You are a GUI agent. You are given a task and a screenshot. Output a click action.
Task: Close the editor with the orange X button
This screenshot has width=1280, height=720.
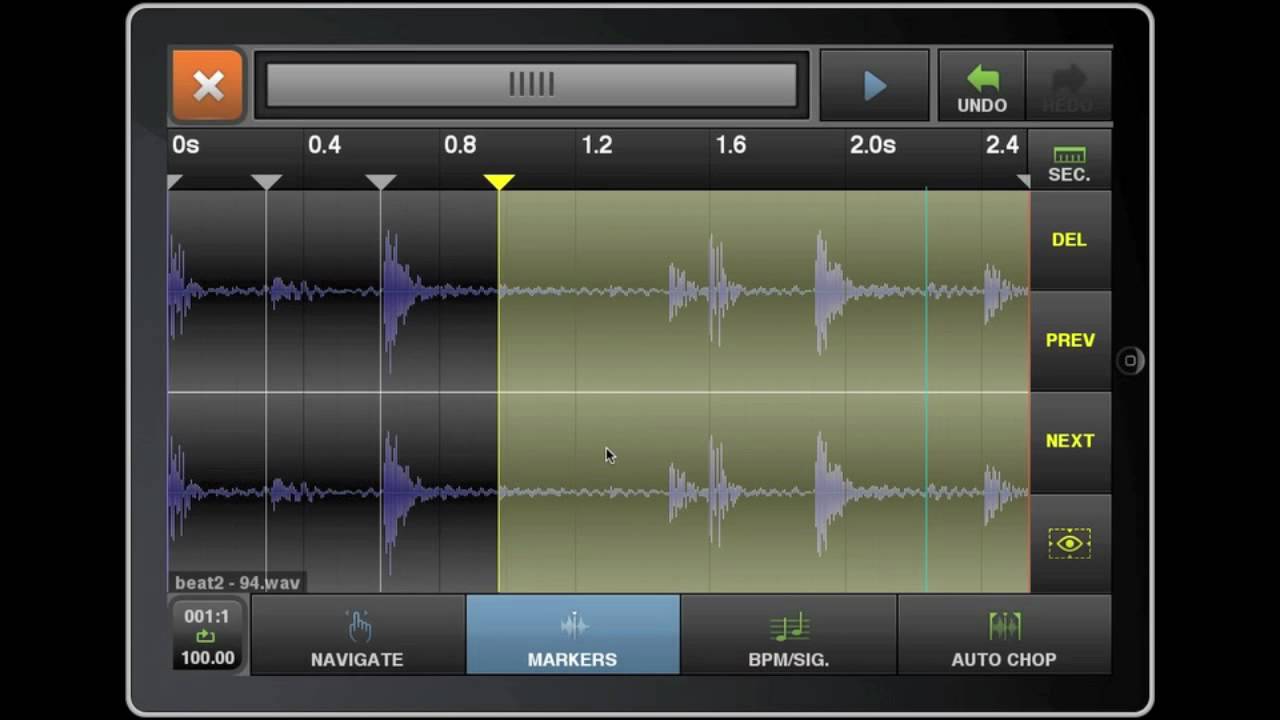click(208, 86)
